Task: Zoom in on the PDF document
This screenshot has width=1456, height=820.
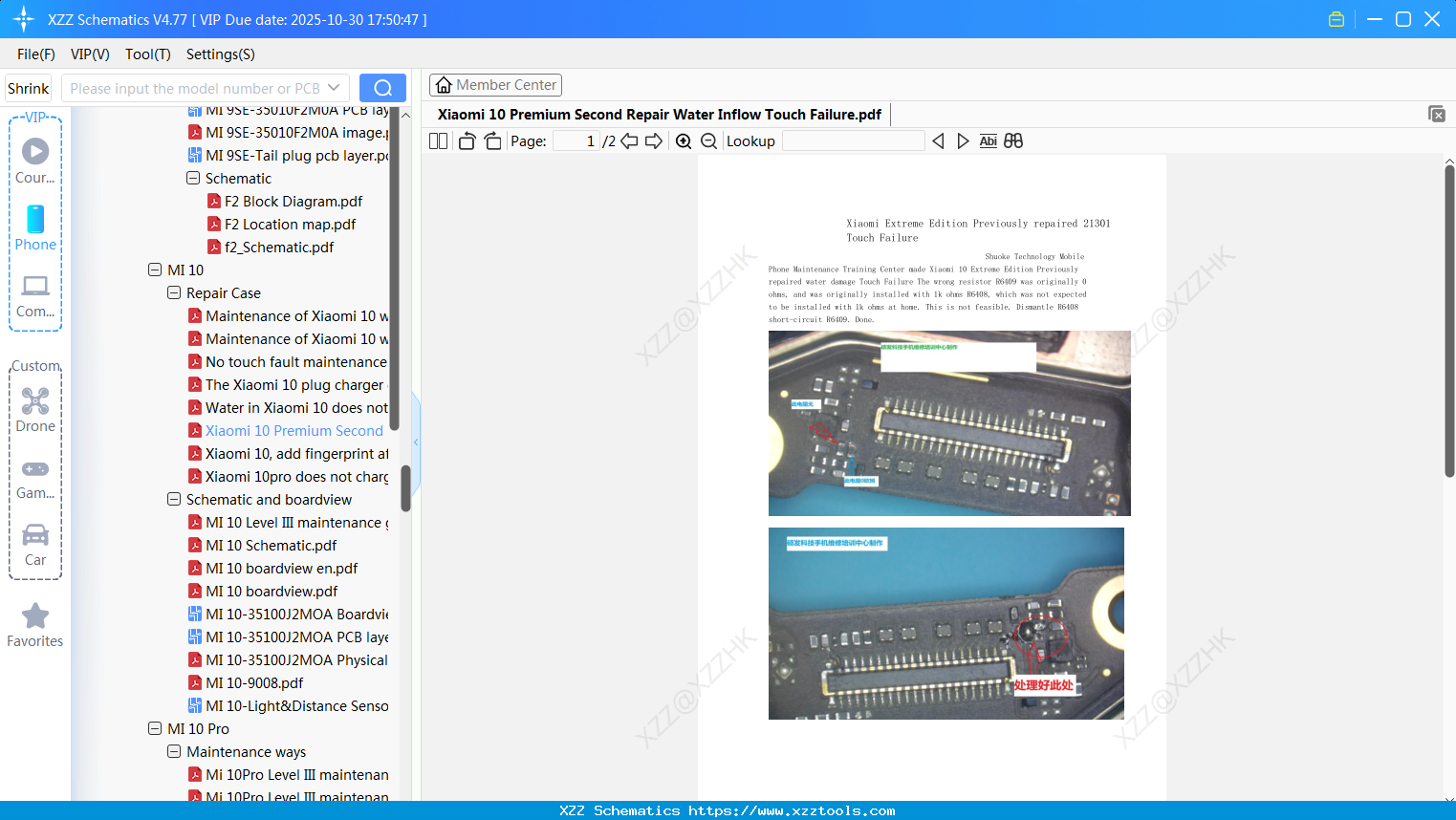Action: [684, 141]
